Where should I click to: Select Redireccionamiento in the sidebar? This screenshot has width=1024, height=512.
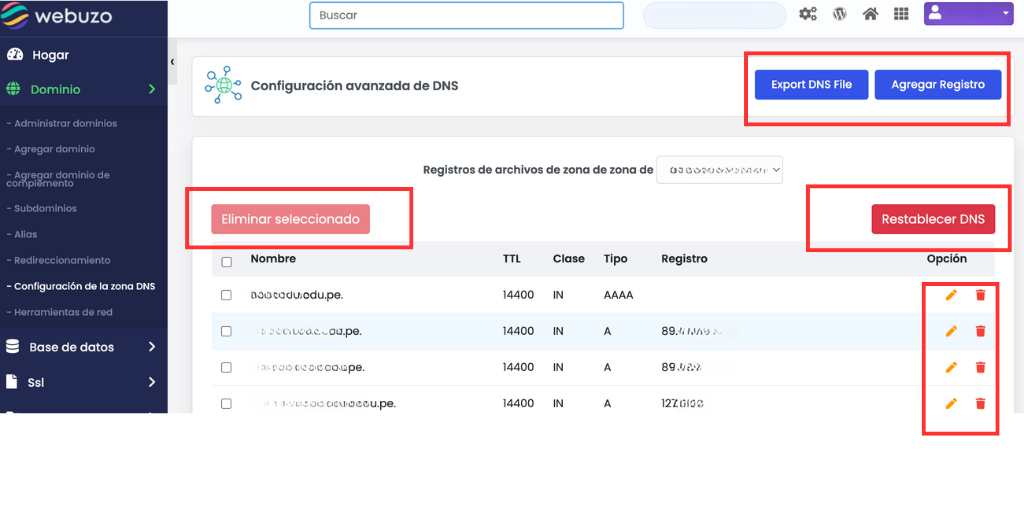62,260
